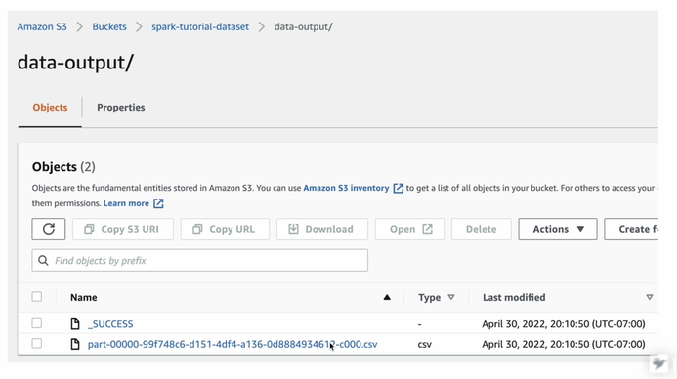
Task: Click the refresh objects icon button
Action: point(48,229)
